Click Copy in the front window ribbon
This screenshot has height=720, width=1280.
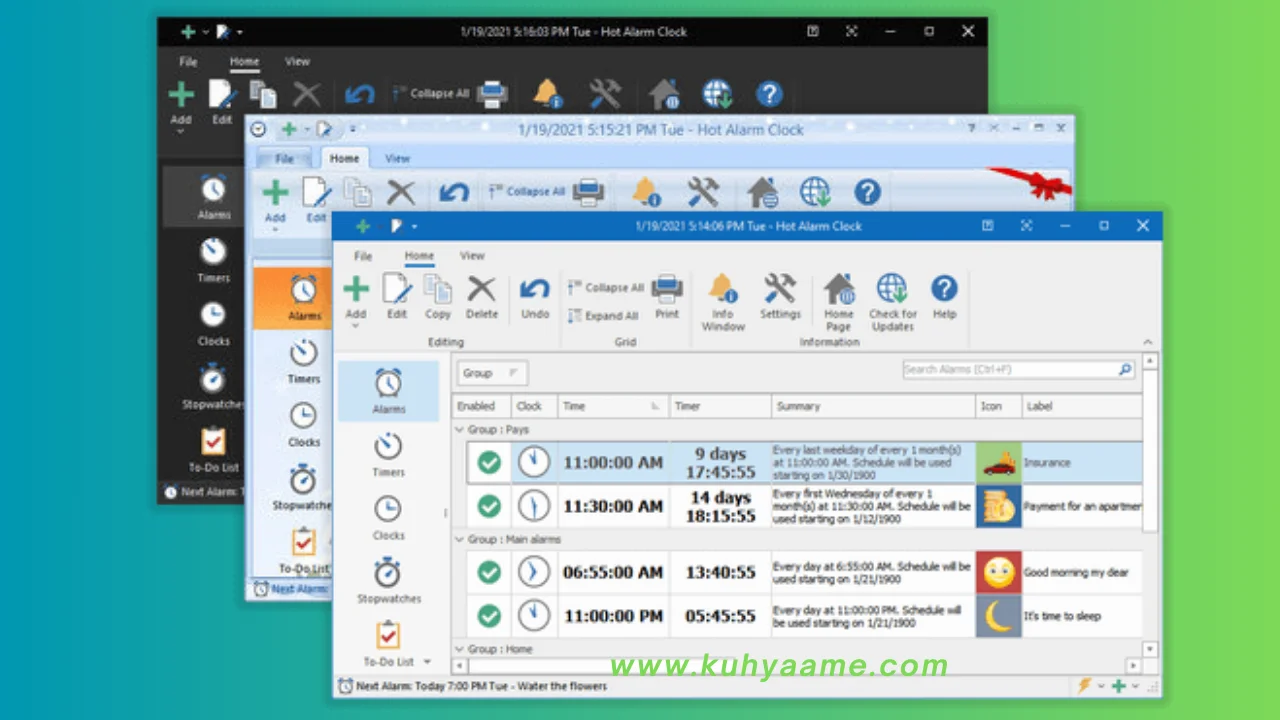pos(438,297)
